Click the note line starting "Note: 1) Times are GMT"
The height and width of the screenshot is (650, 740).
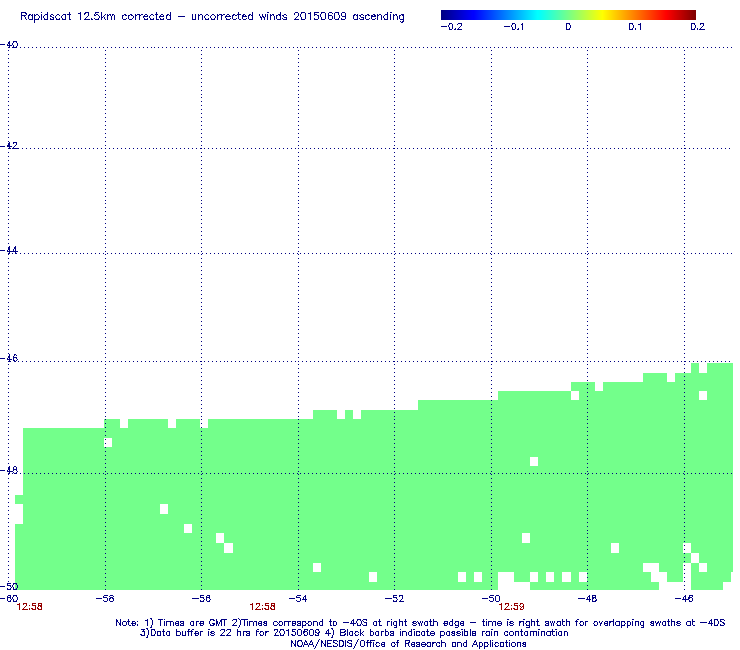pos(420,623)
